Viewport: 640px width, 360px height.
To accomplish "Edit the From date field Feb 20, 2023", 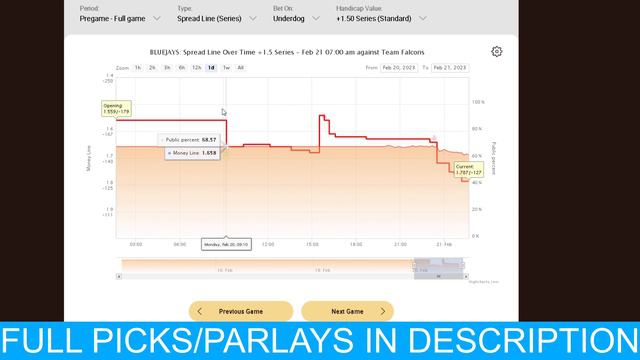I will pyautogui.click(x=399, y=68).
